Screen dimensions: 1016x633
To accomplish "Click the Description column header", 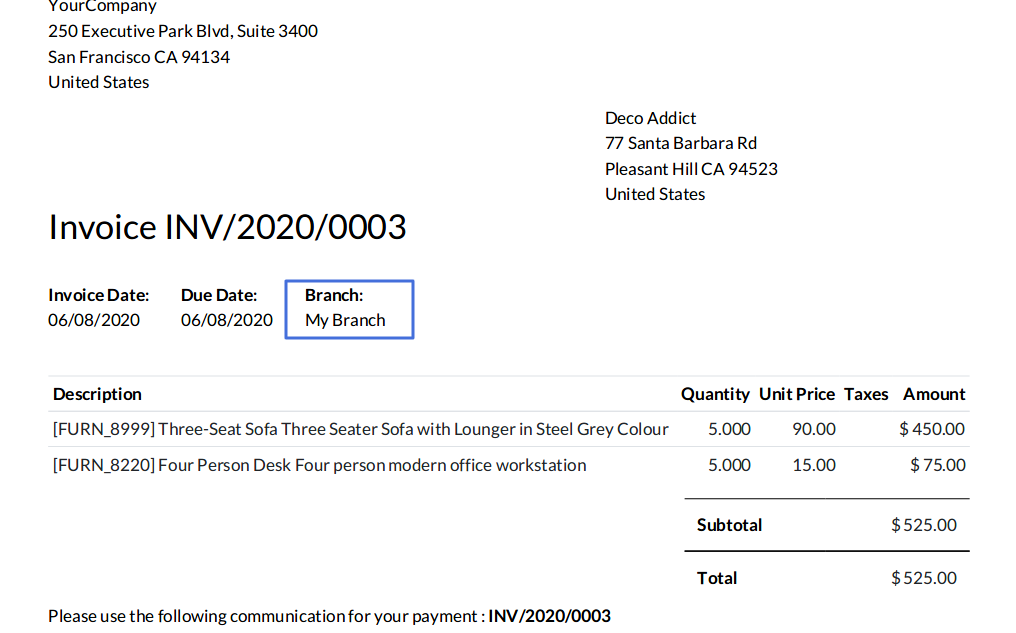I will (97, 394).
